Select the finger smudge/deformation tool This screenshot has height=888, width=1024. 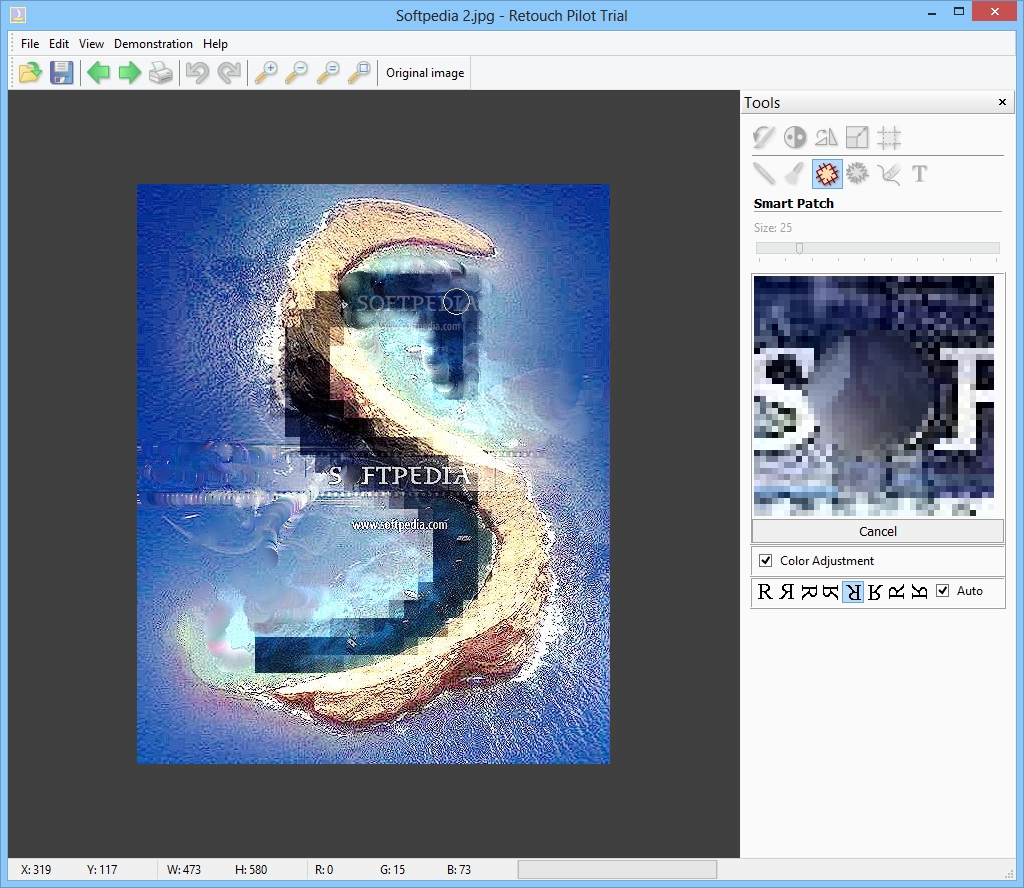[x=889, y=174]
